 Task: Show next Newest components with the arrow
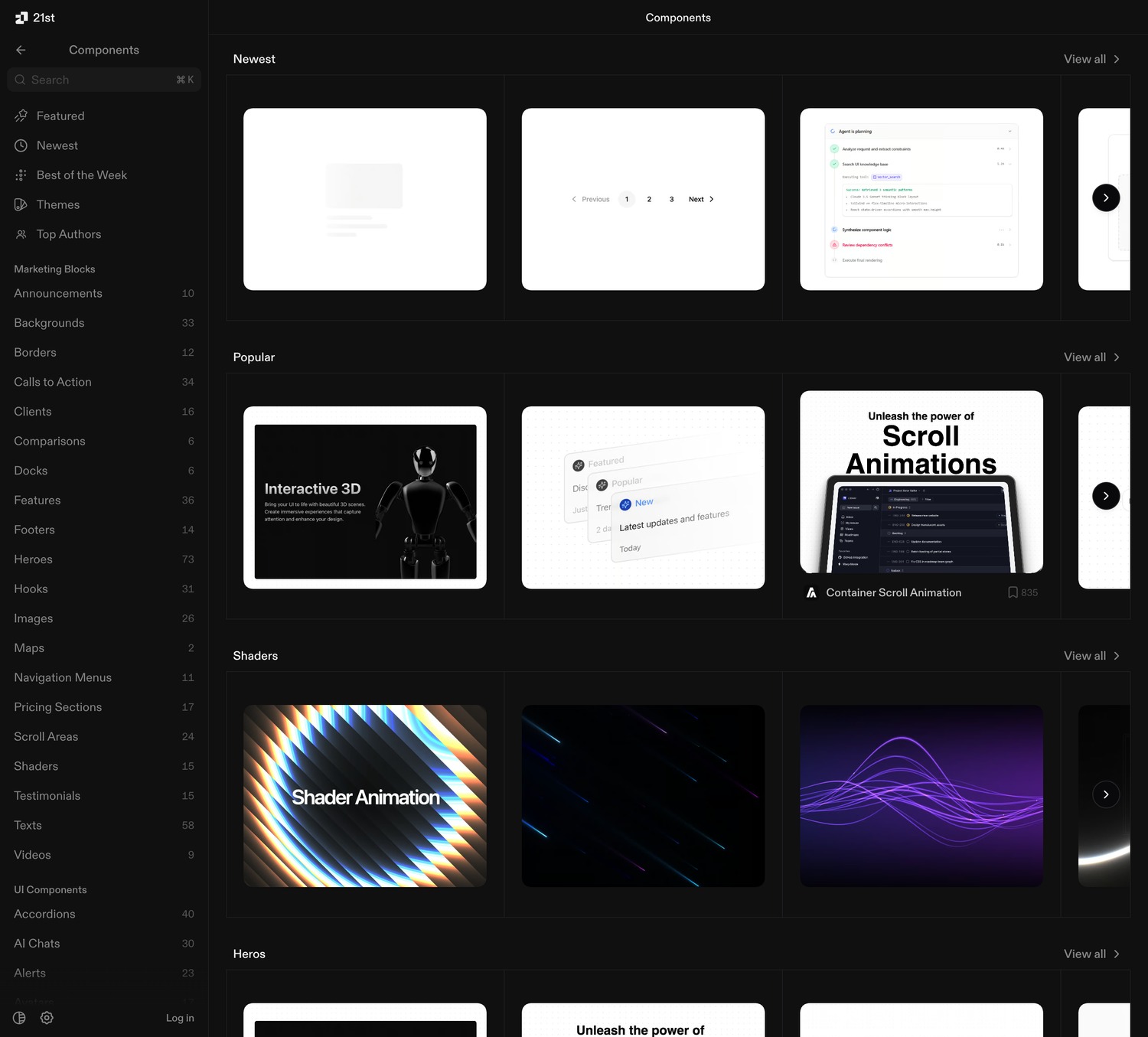click(x=1106, y=197)
